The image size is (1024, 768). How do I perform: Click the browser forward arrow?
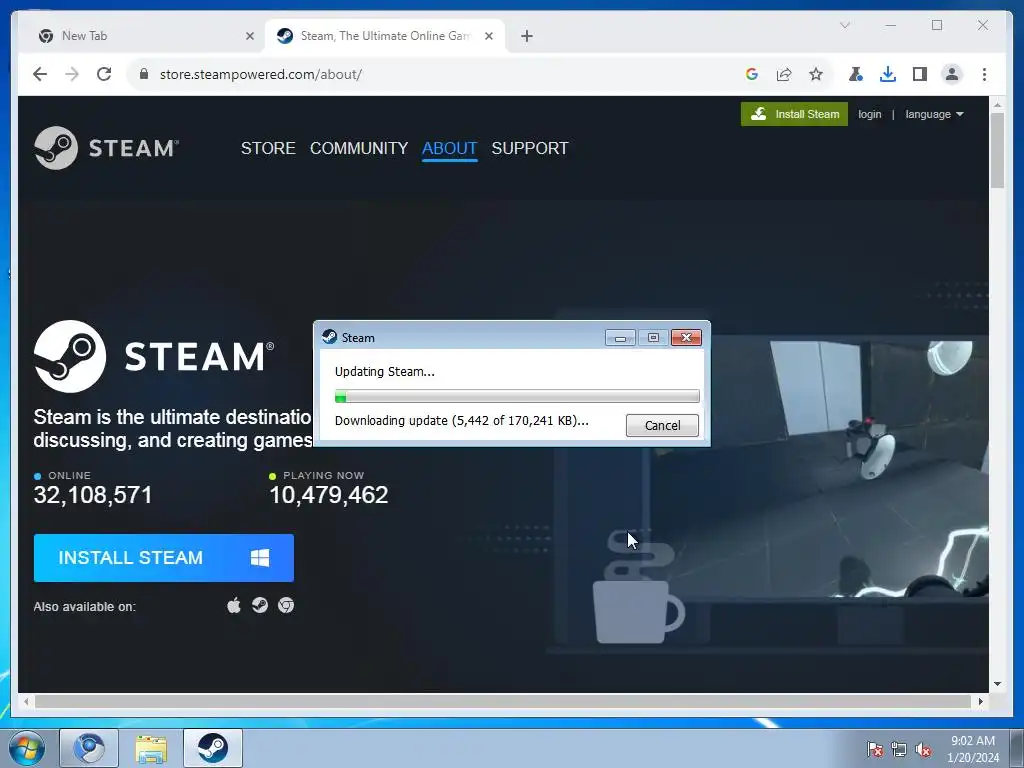point(72,74)
